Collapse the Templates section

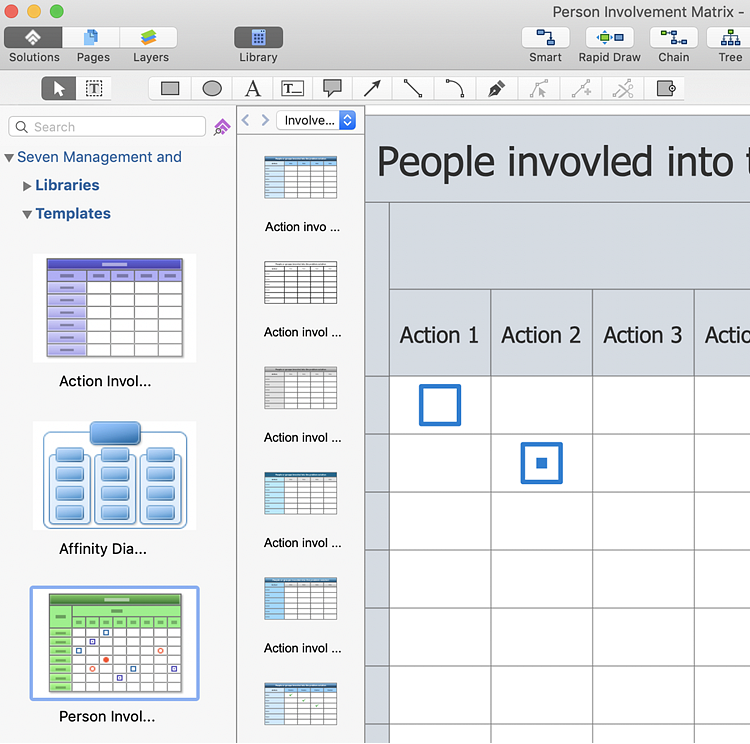[28, 214]
